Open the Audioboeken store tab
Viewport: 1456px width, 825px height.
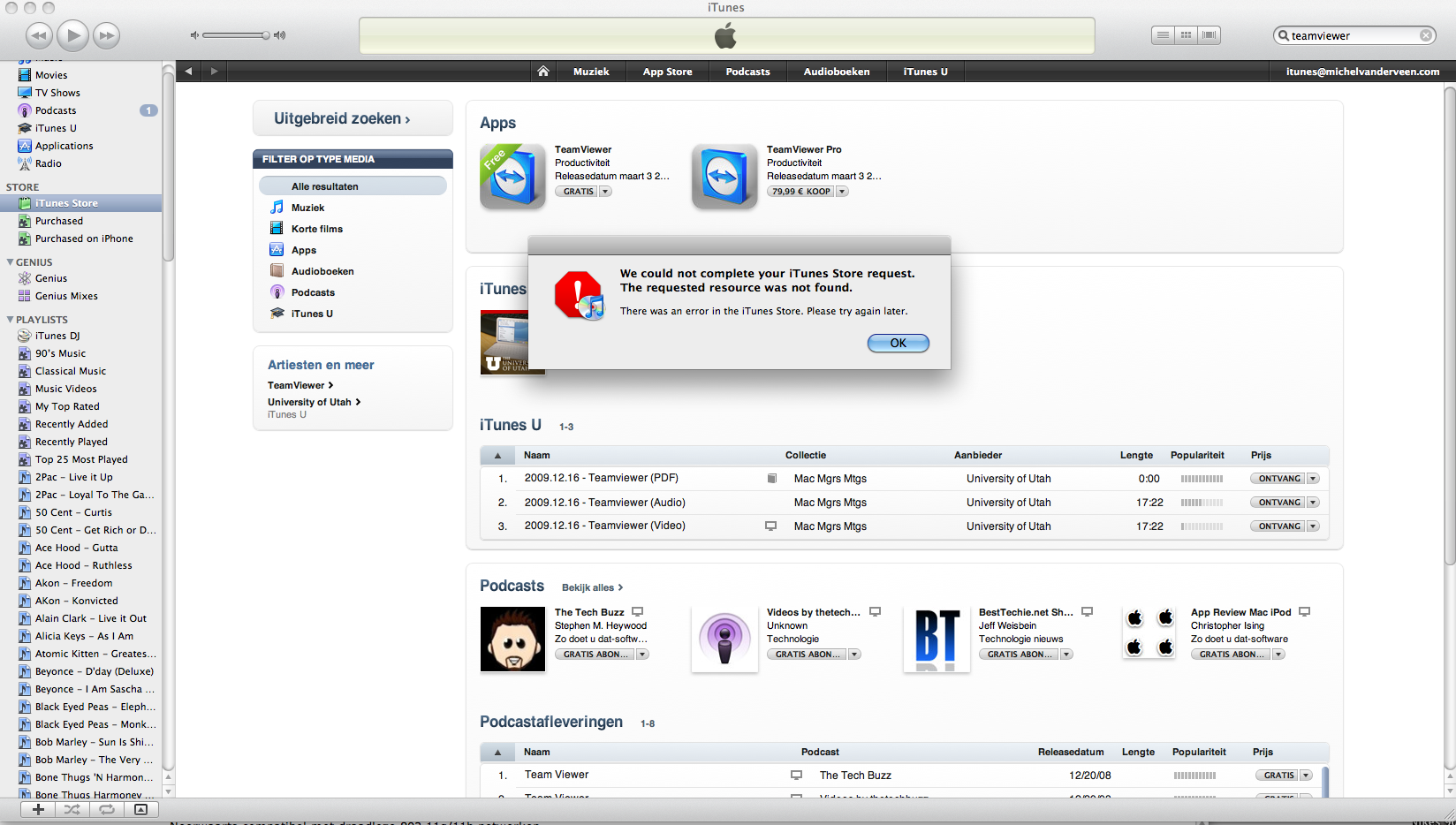837,72
